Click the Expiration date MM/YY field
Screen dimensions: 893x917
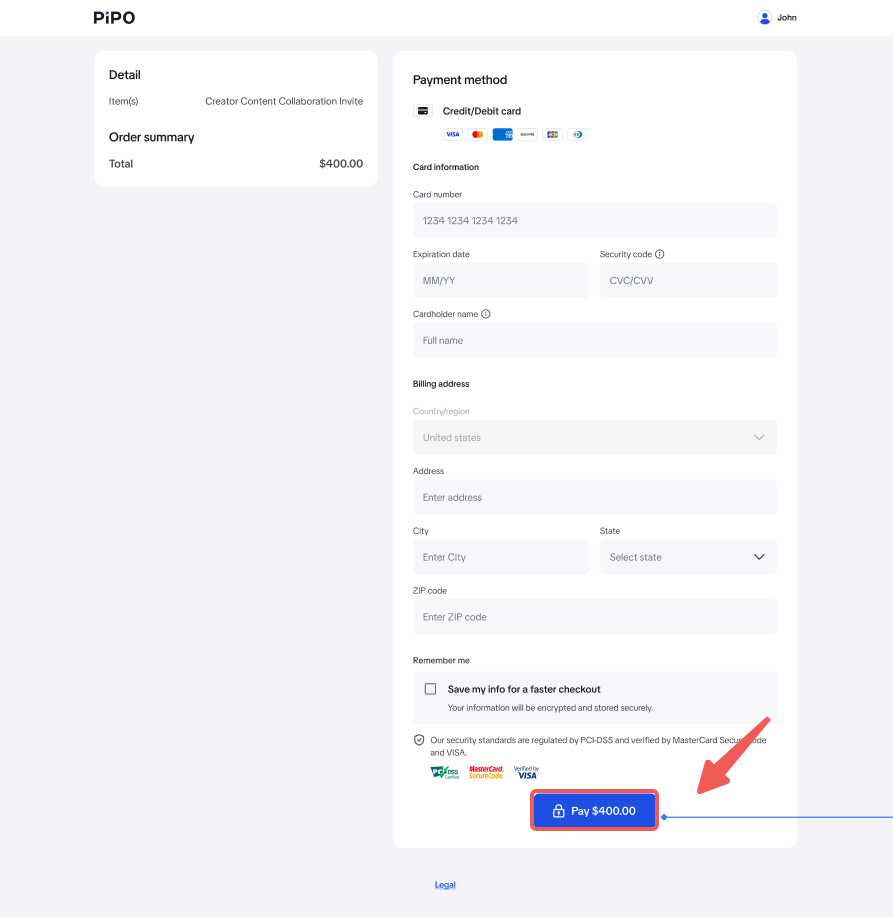(x=501, y=280)
